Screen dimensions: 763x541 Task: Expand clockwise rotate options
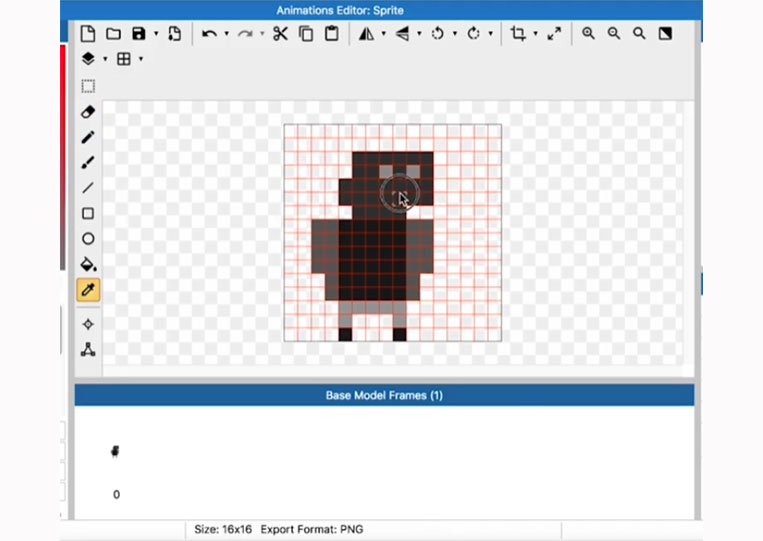click(490, 34)
